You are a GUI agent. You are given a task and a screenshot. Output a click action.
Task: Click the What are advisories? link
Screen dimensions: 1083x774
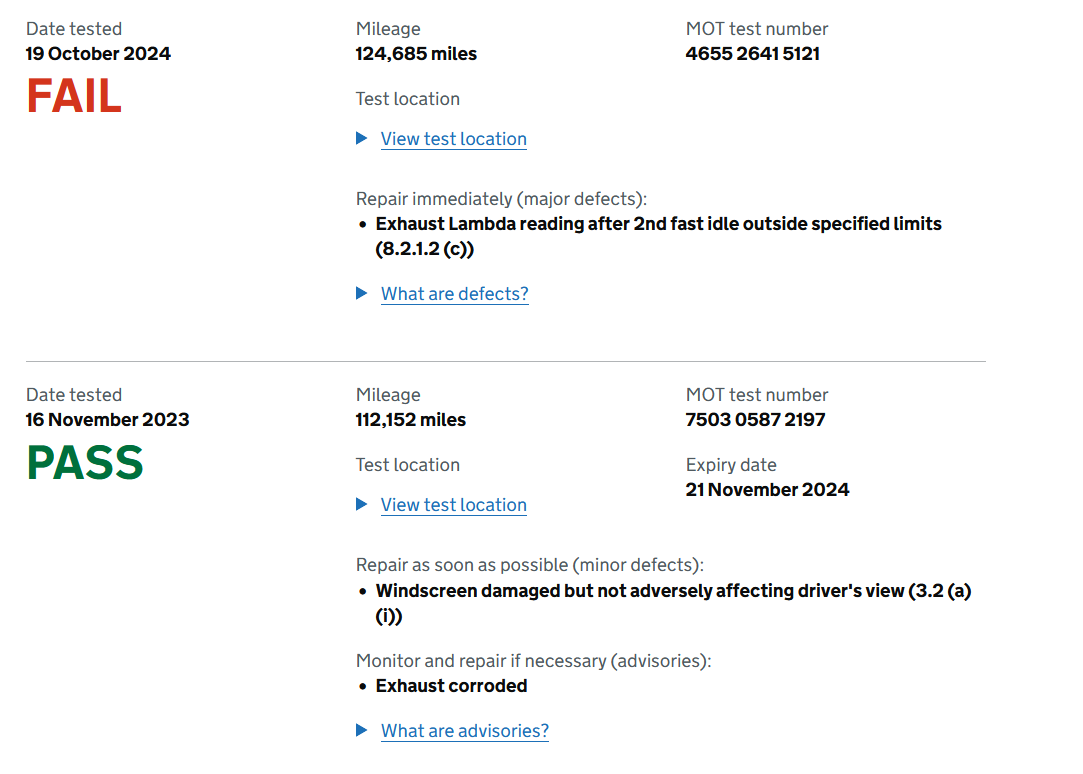[x=464, y=731]
